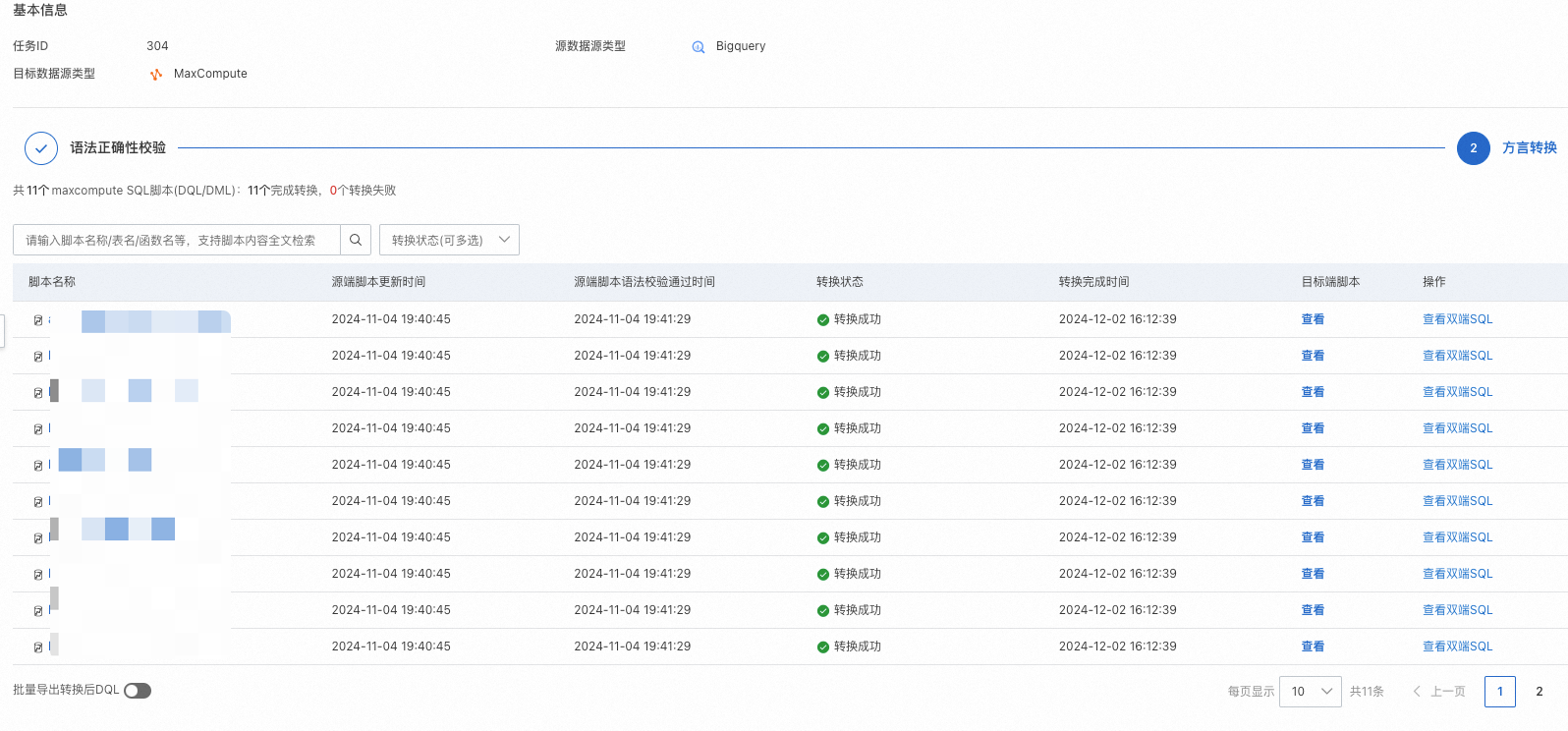Click the 源数据源类型 label
Screen dimensions: 1568x731
(x=590, y=46)
